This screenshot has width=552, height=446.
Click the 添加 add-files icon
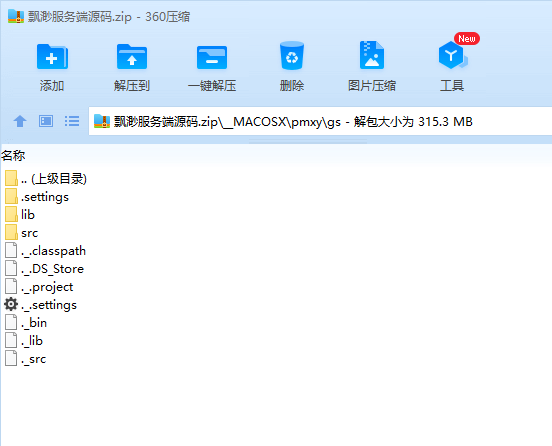point(52,57)
